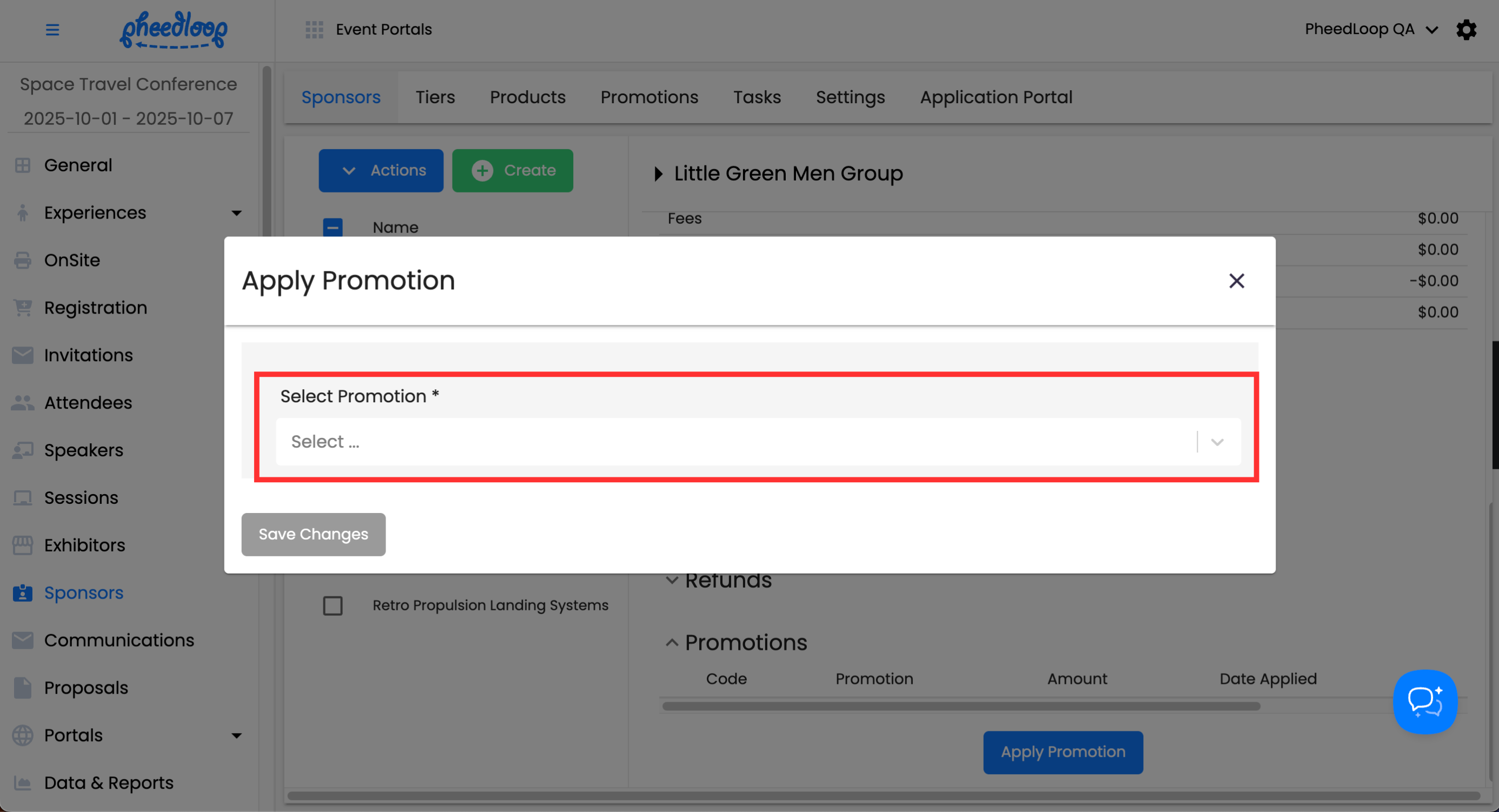Open the chat support bubble
Viewport: 1499px width, 812px height.
(x=1424, y=702)
